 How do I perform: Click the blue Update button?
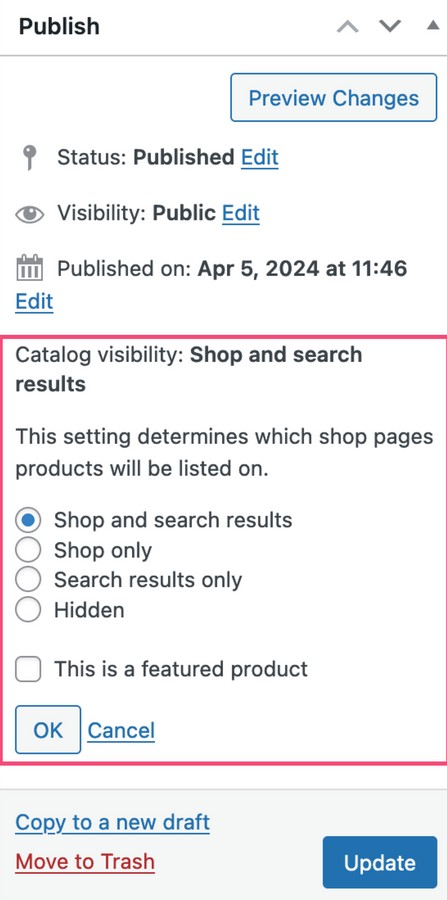pyautogui.click(x=380, y=862)
